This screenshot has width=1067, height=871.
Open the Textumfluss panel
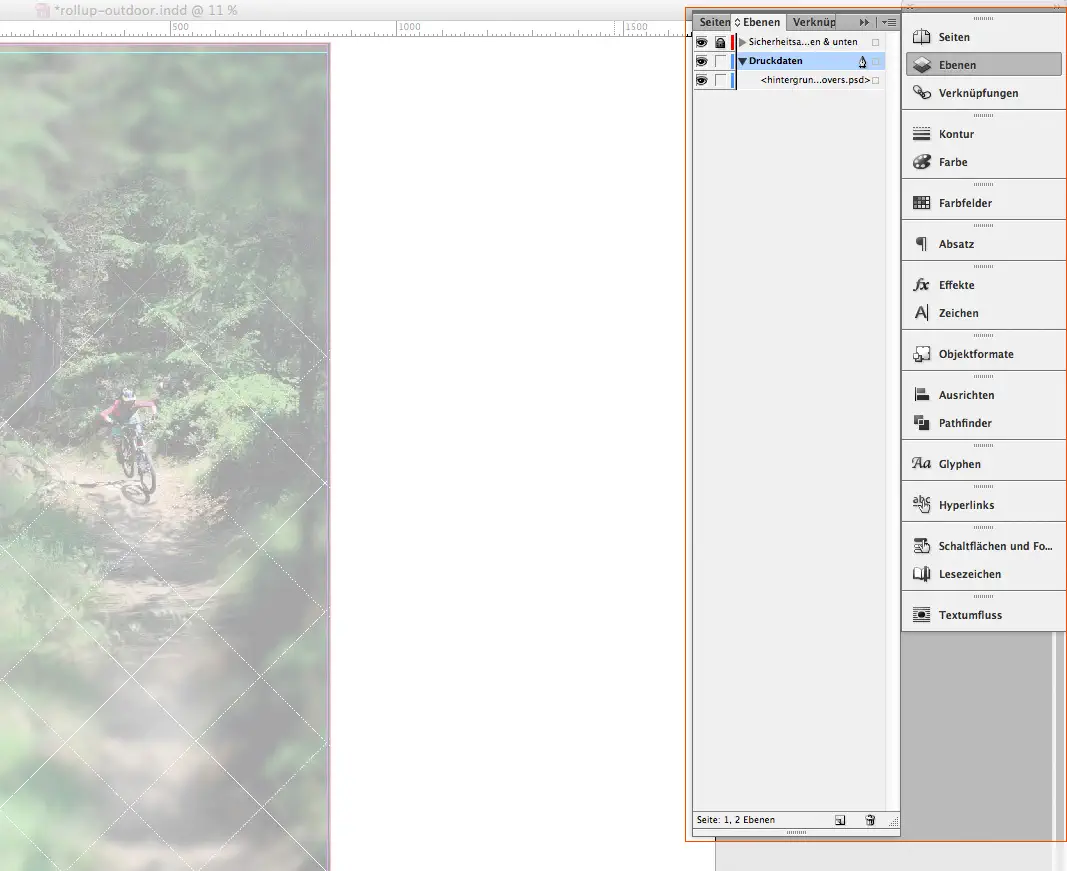(x=969, y=615)
